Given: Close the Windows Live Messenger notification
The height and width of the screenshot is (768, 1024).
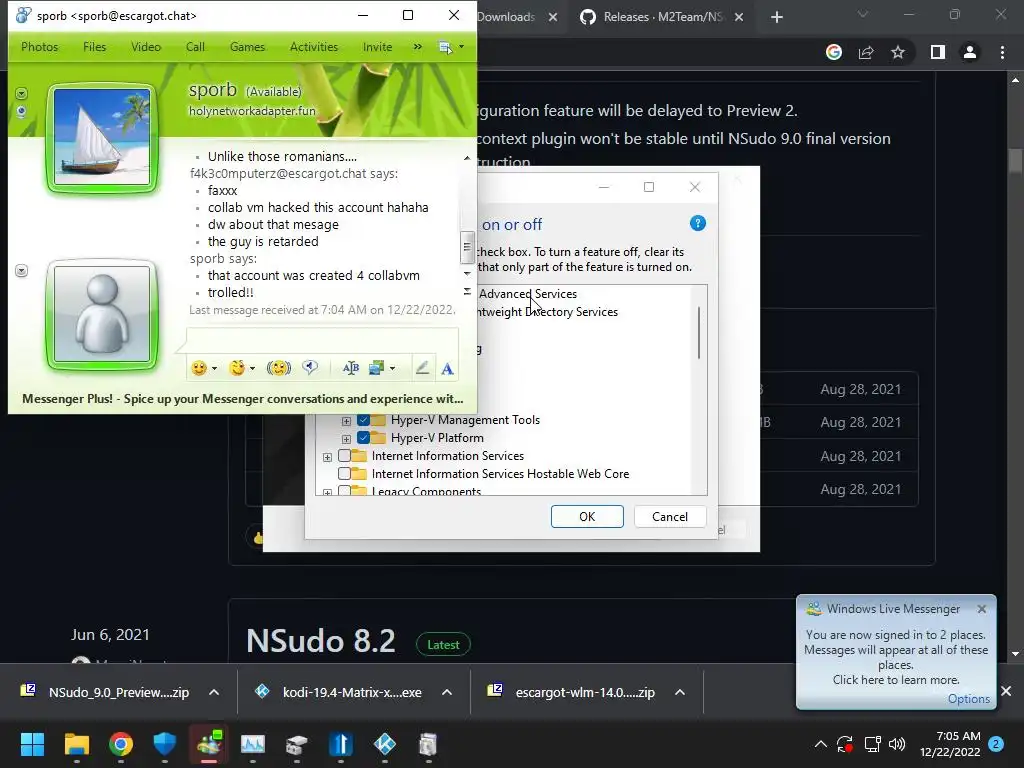Looking at the screenshot, I should click(x=982, y=609).
